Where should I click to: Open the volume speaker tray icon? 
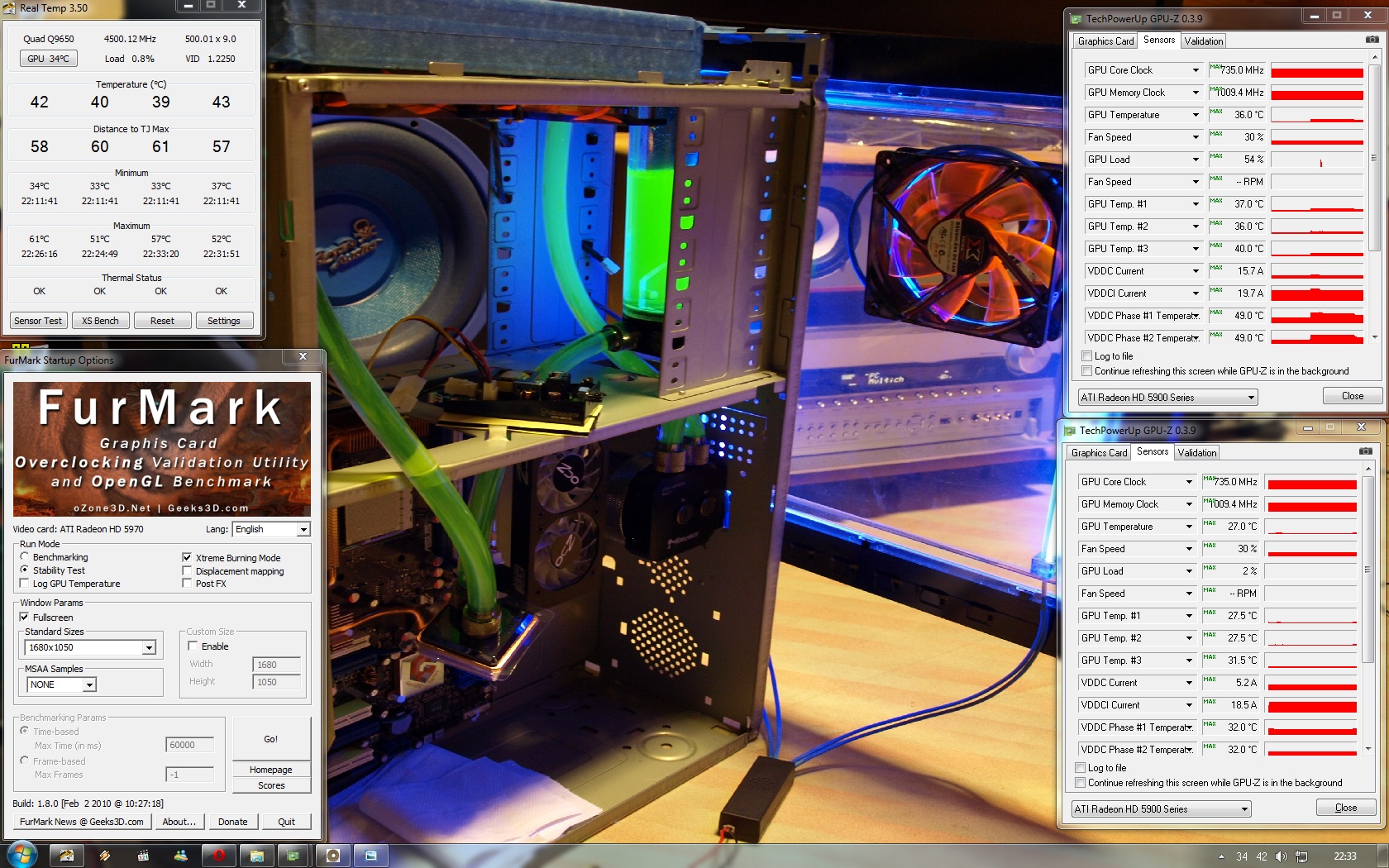click(1281, 856)
